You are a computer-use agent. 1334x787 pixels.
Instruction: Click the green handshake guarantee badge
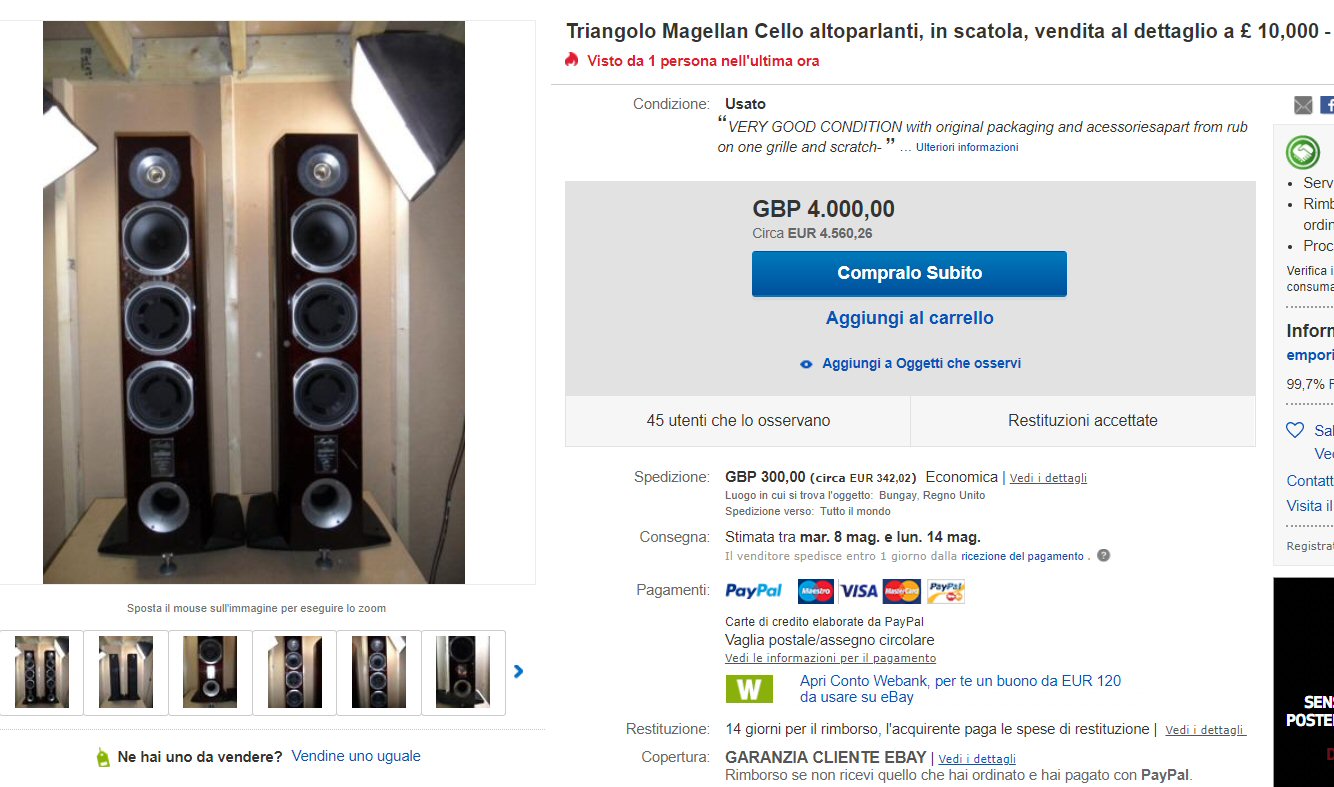1303,152
